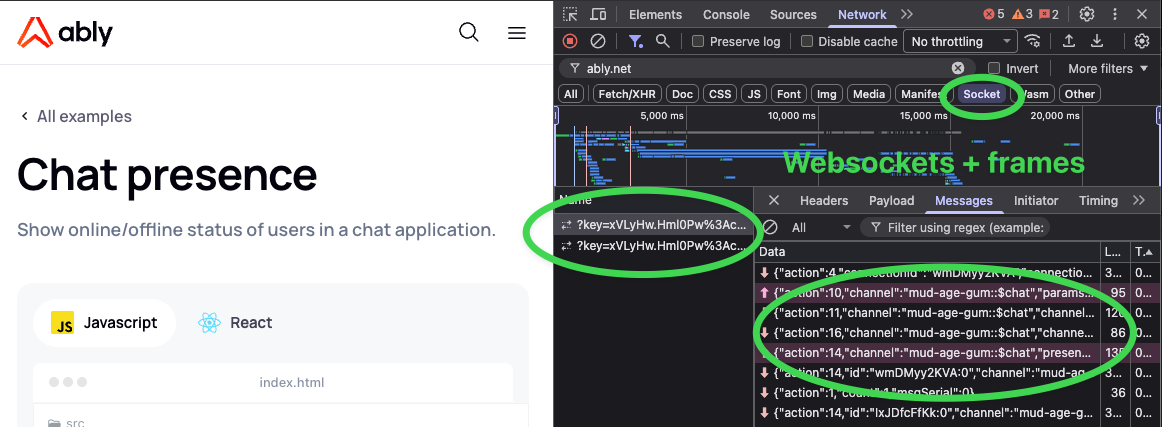Switch to the Elements panel

coord(655,15)
